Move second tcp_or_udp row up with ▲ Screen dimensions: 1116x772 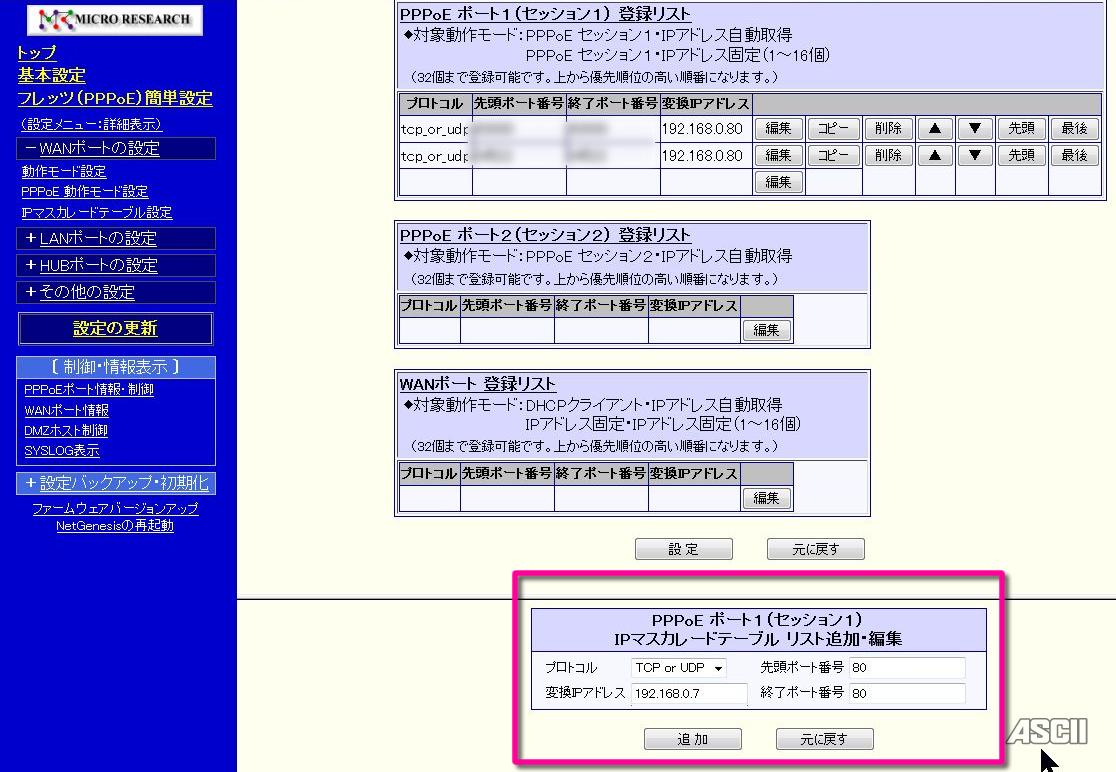click(x=935, y=155)
